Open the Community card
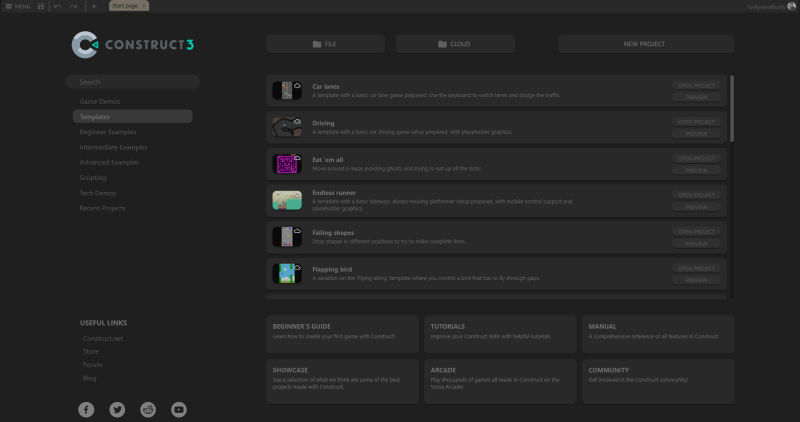This screenshot has width=800, height=422. pos(658,381)
